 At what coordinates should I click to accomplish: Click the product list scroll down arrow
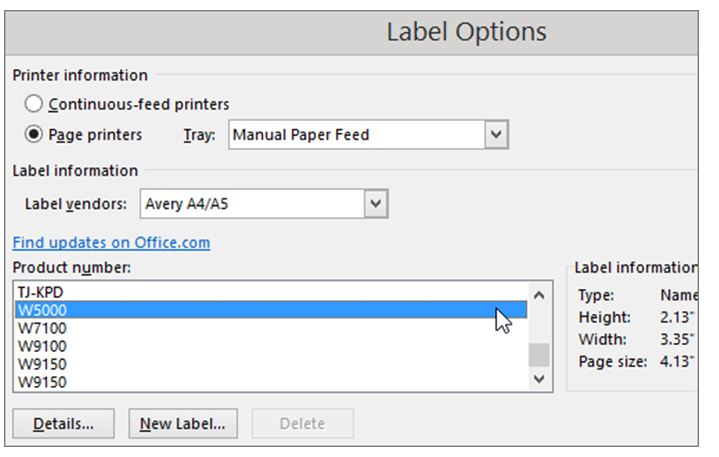tap(539, 379)
